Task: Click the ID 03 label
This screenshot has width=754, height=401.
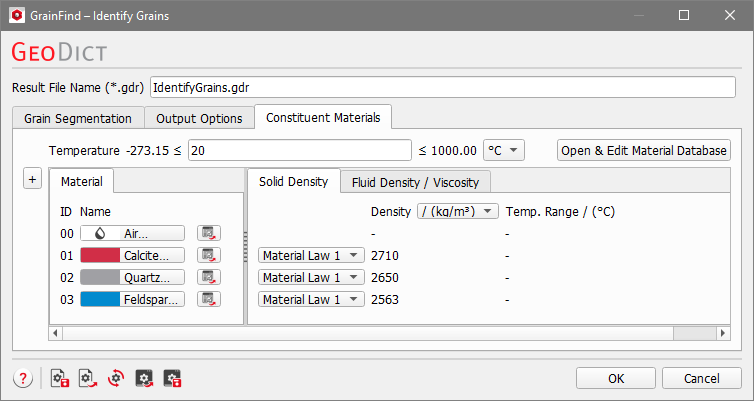Action: point(67,300)
